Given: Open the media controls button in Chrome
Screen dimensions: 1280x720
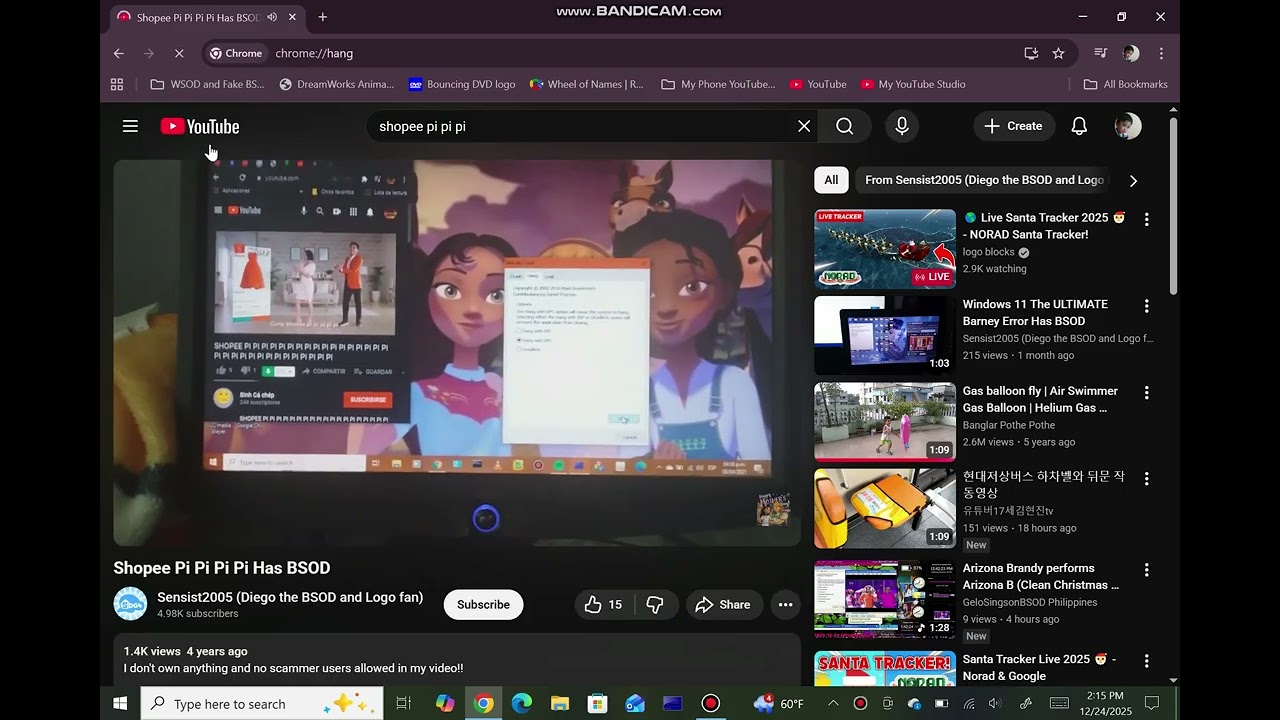Looking at the screenshot, I should tap(1101, 53).
